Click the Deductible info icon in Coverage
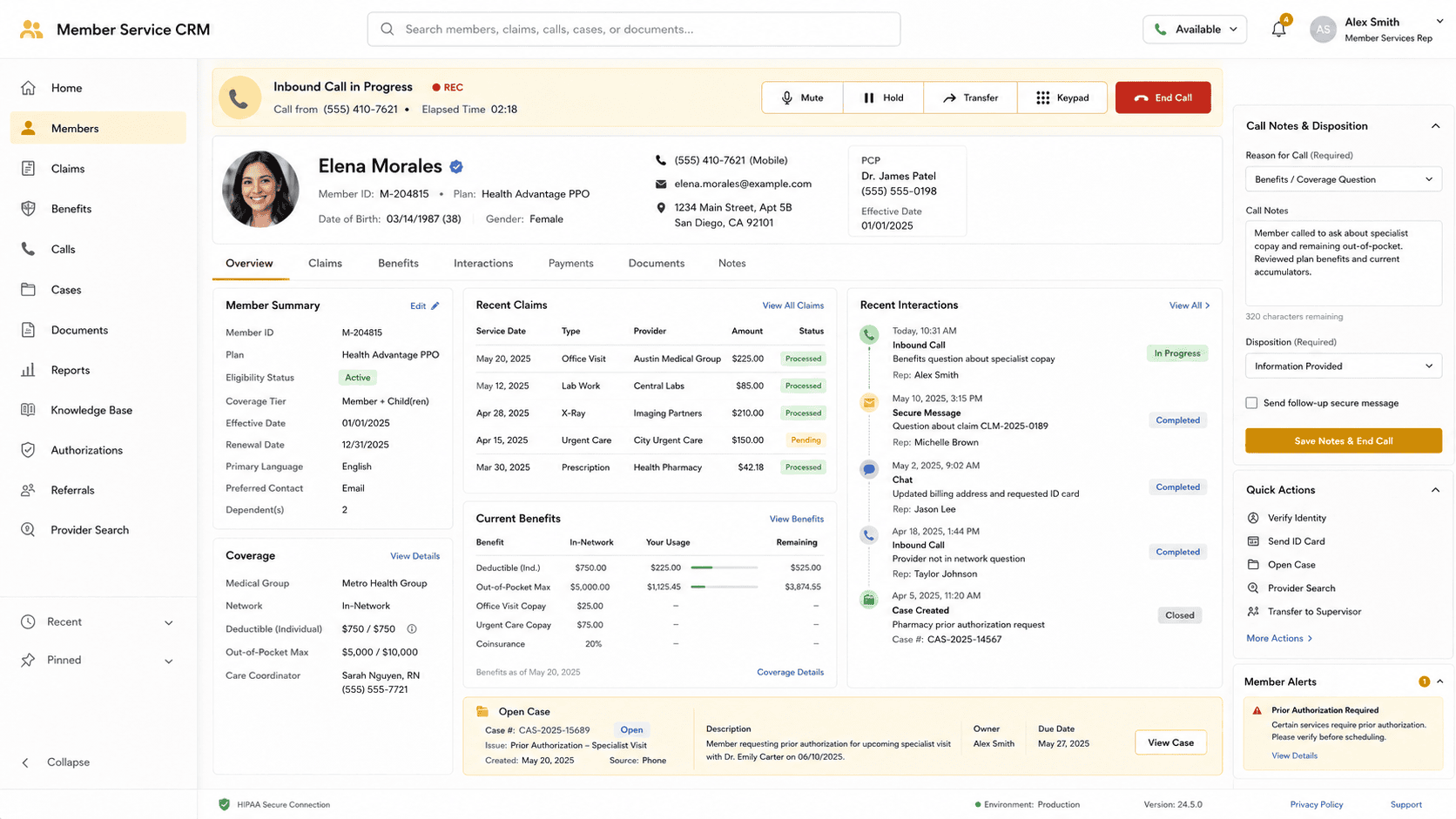 pos(412,629)
